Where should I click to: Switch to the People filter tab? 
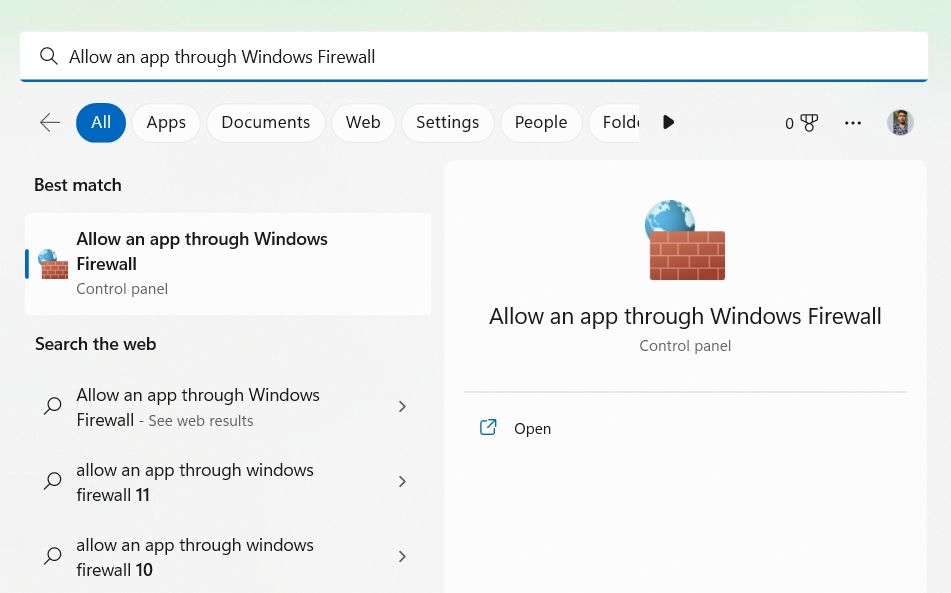coord(541,122)
